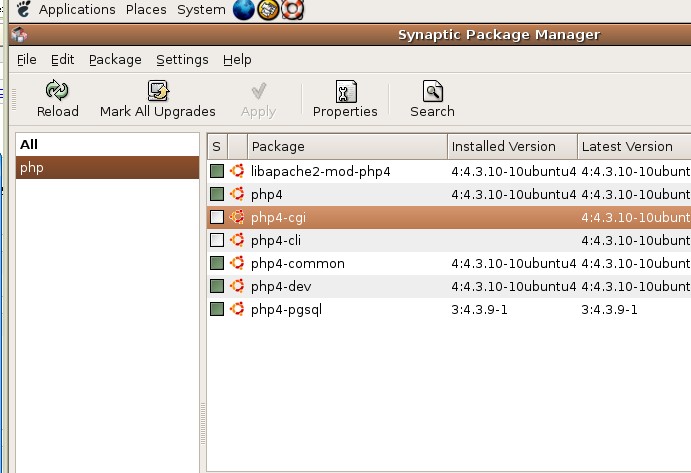
Task: Open the Places menu
Action: click(146, 9)
